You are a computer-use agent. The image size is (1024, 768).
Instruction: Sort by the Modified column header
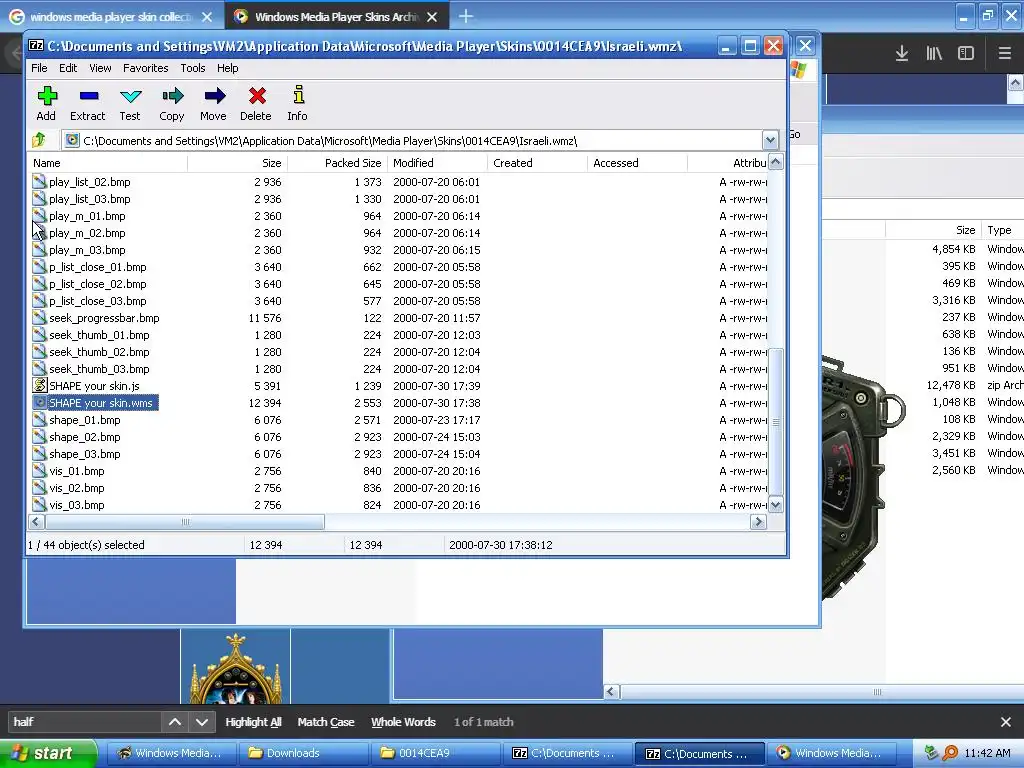pyautogui.click(x=438, y=163)
